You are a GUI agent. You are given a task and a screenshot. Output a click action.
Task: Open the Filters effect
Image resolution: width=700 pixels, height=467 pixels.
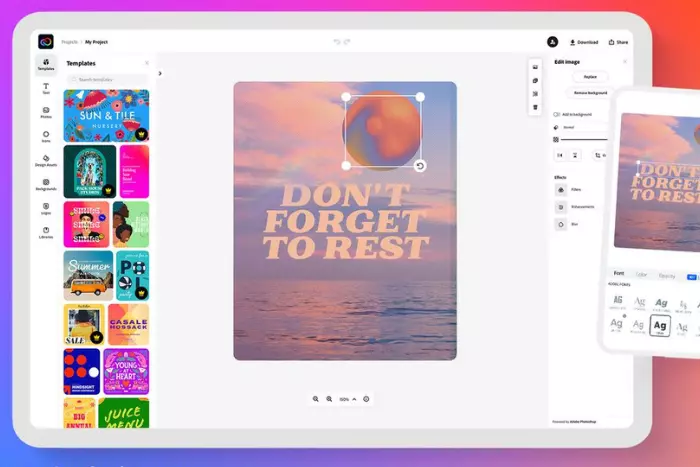coord(569,190)
